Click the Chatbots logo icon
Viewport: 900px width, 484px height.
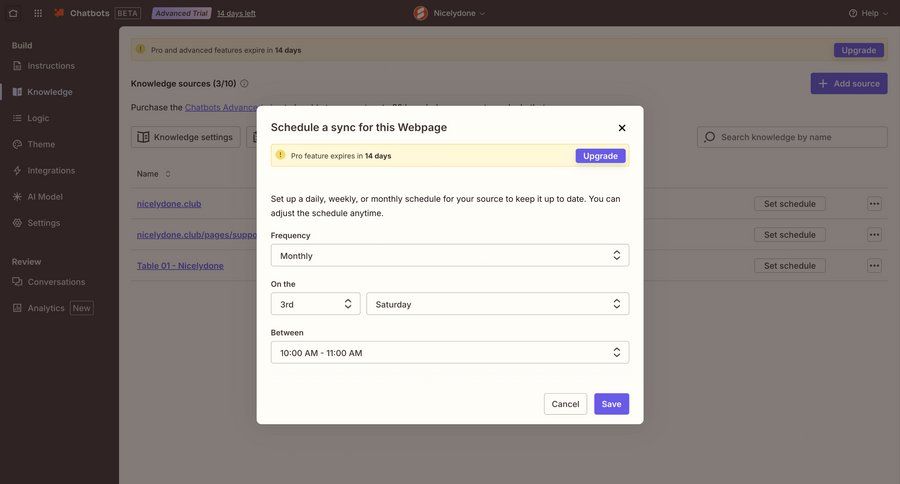click(59, 13)
